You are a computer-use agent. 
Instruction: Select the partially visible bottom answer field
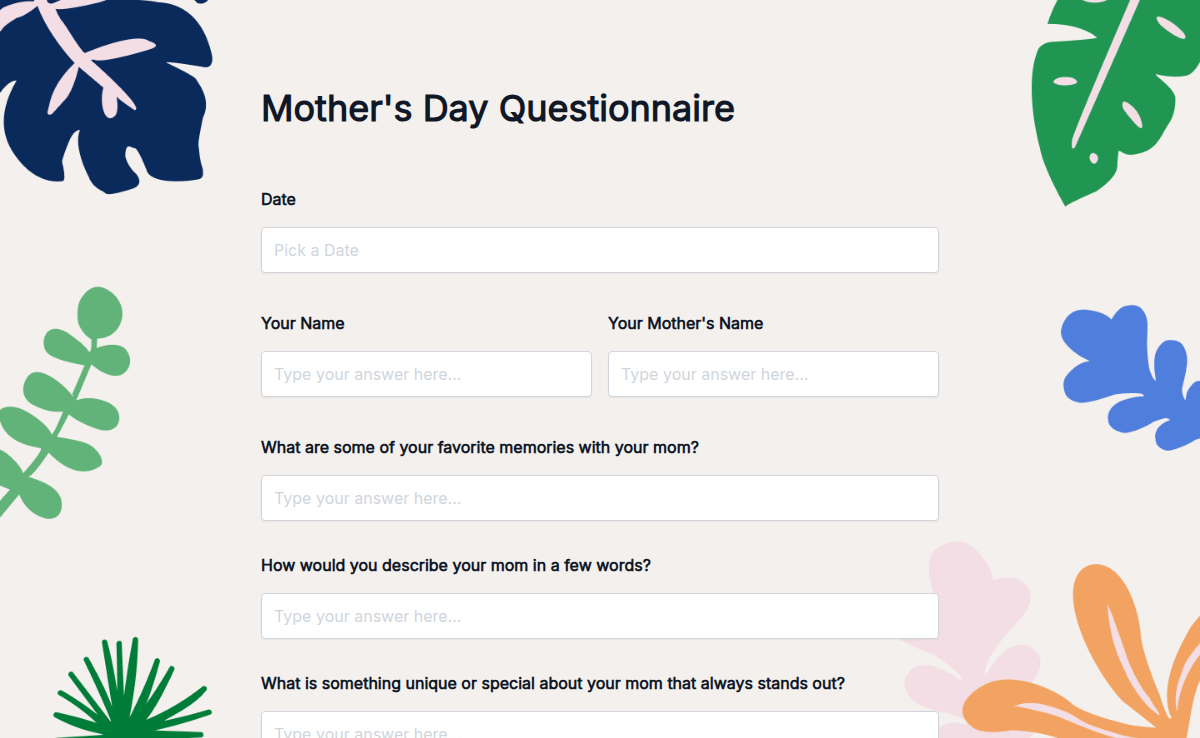click(x=599, y=728)
